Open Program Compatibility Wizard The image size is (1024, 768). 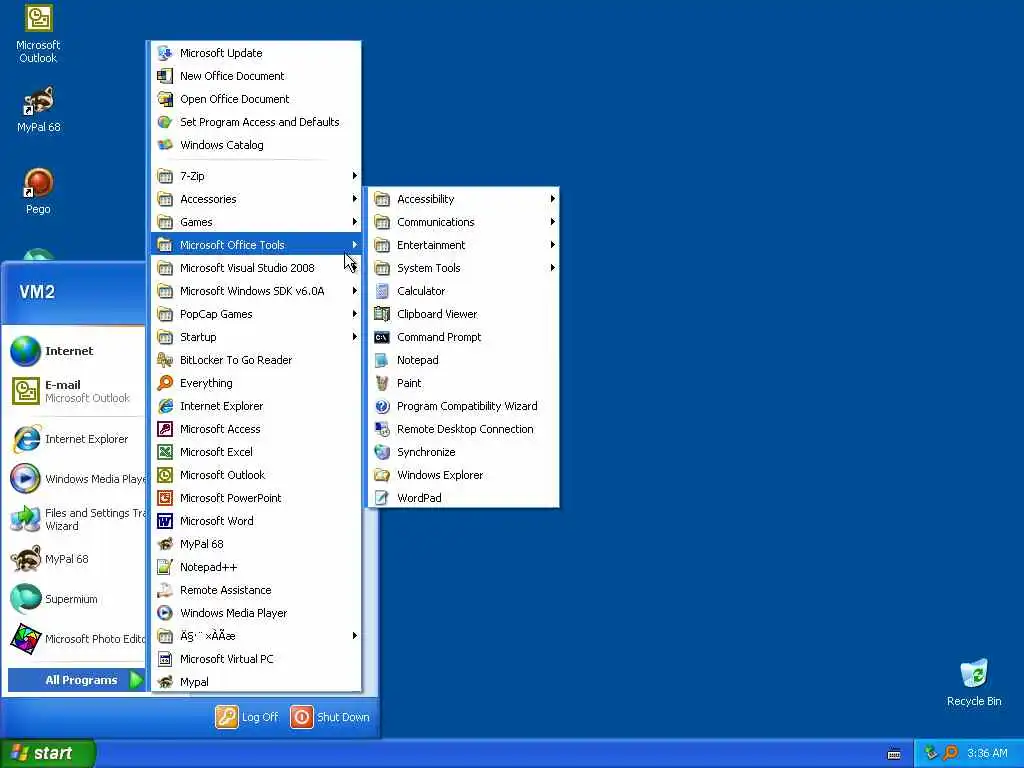click(464, 406)
